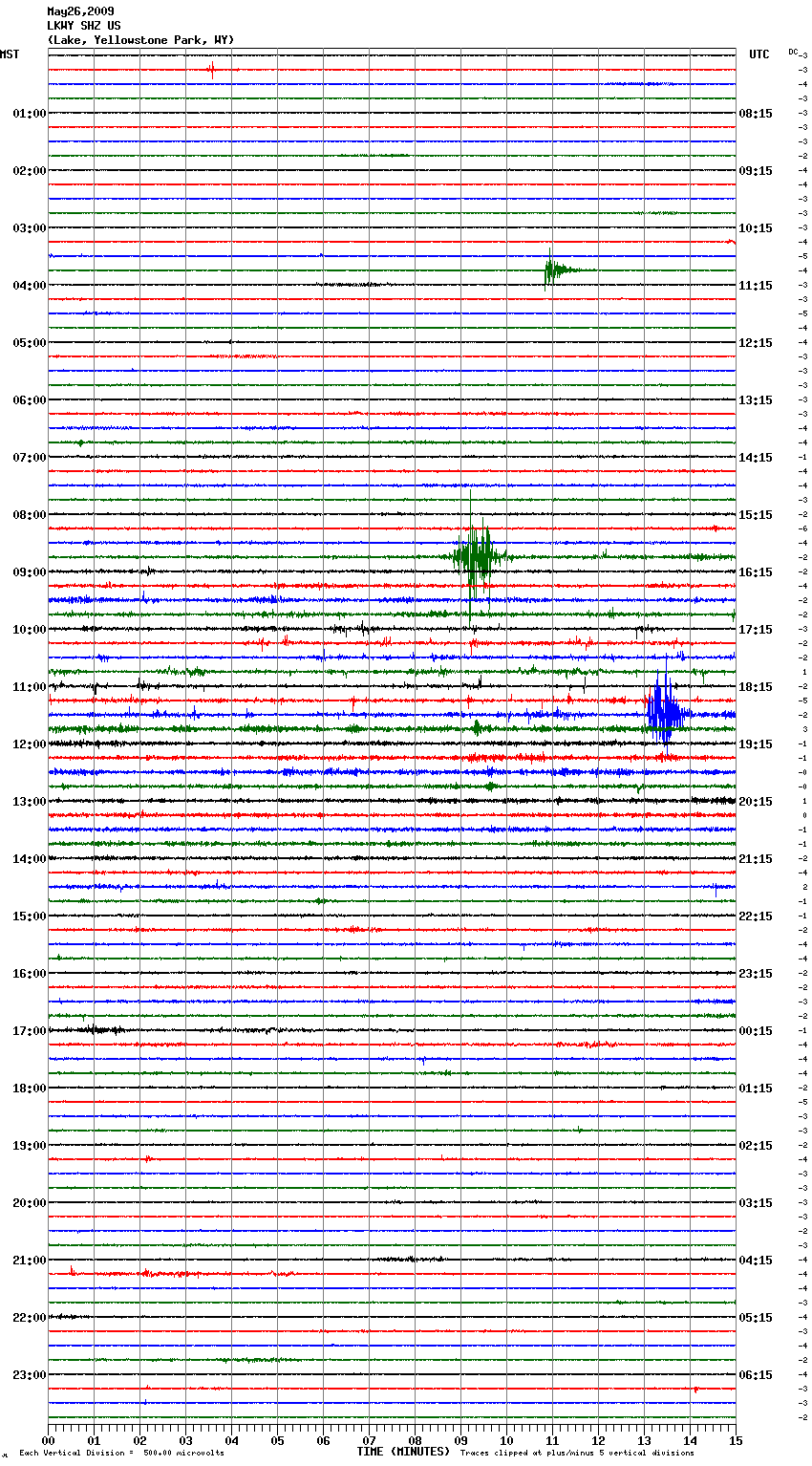
Task: Click the UTC time label "04:15"
Action: pos(756,1261)
